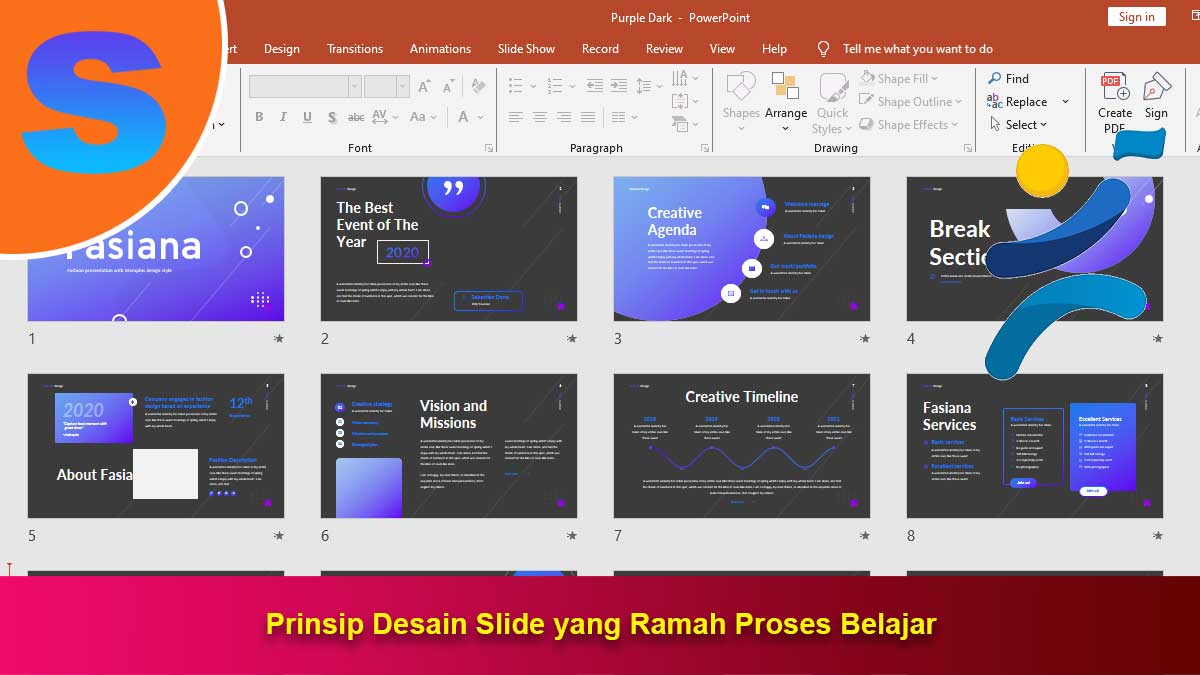Toggle Bold formatting

point(259,117)
